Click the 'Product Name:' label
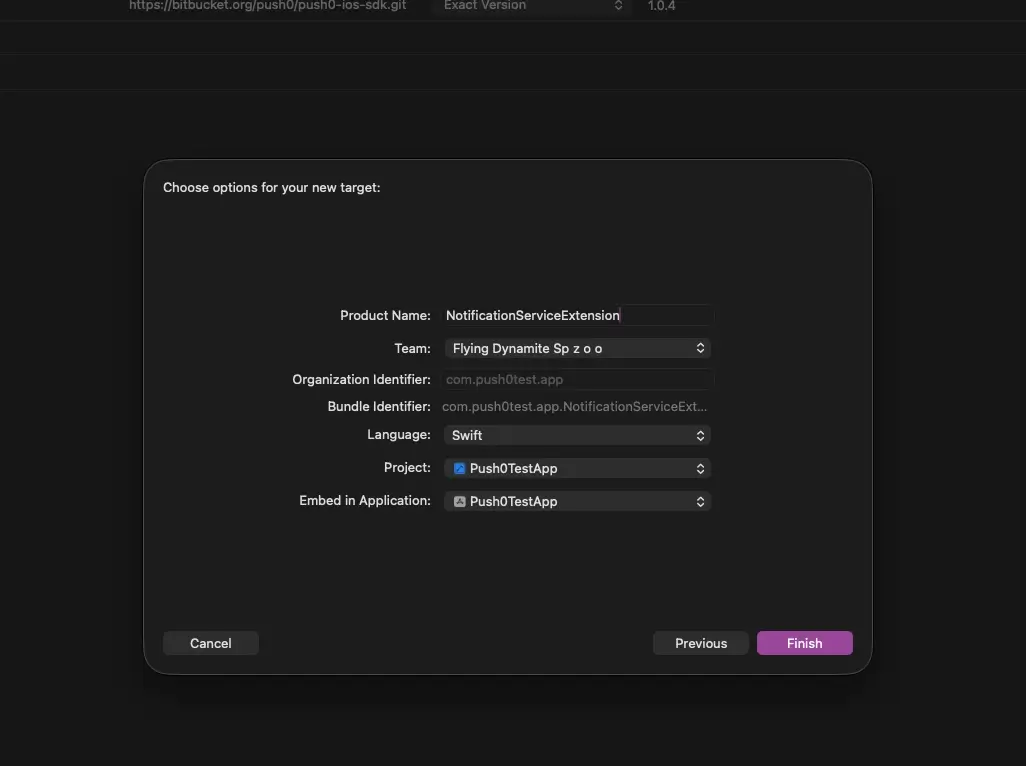Viewport: 1026px width, 766px height. click(385, 315)
